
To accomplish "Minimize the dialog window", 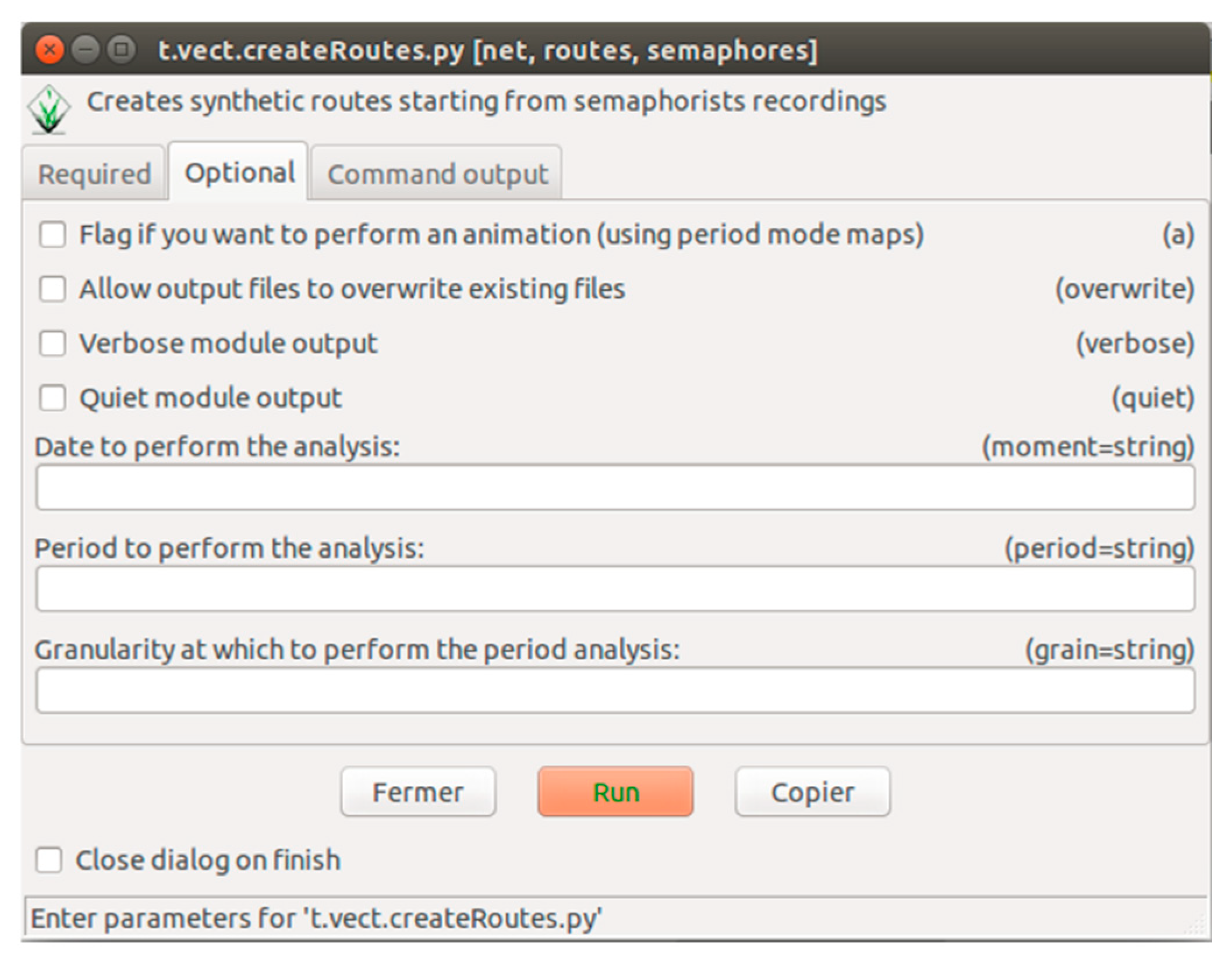I will (x=86, y=50).
